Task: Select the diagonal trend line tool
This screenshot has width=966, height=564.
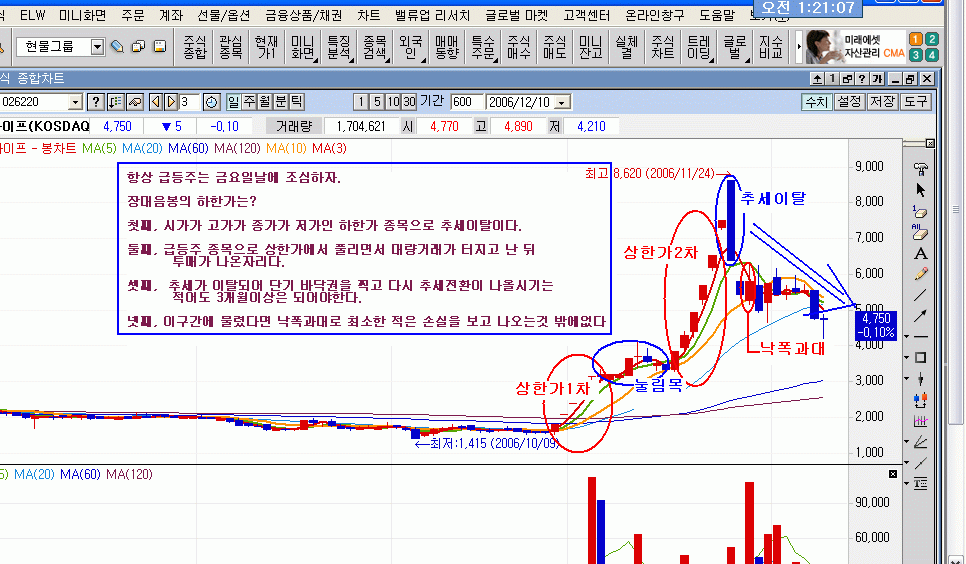Action: (x=920, y=295)
